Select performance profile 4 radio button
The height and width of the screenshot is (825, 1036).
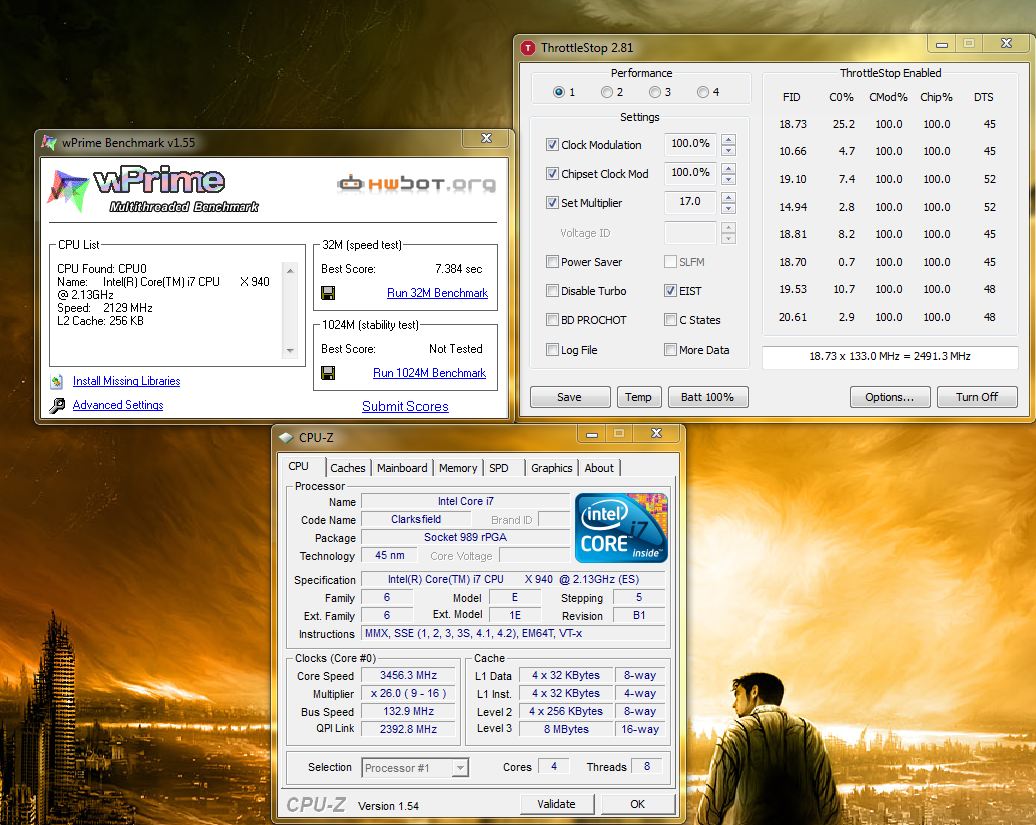pos(703,92)
